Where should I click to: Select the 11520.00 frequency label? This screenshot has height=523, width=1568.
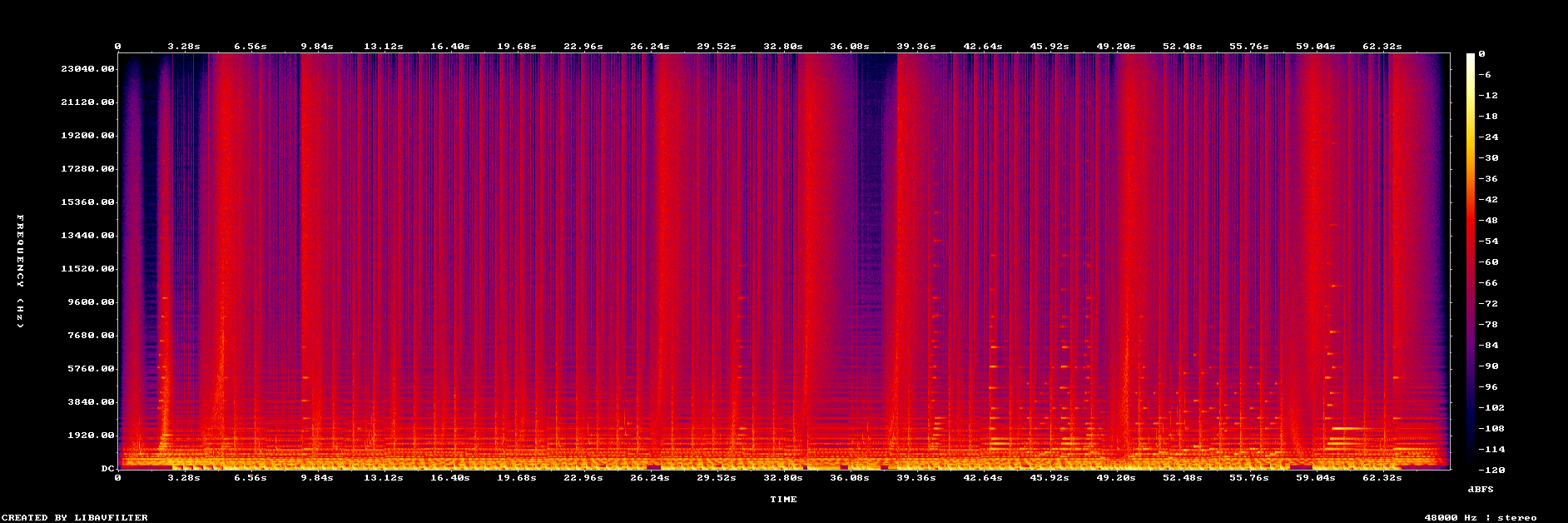(x=87, y=269)
